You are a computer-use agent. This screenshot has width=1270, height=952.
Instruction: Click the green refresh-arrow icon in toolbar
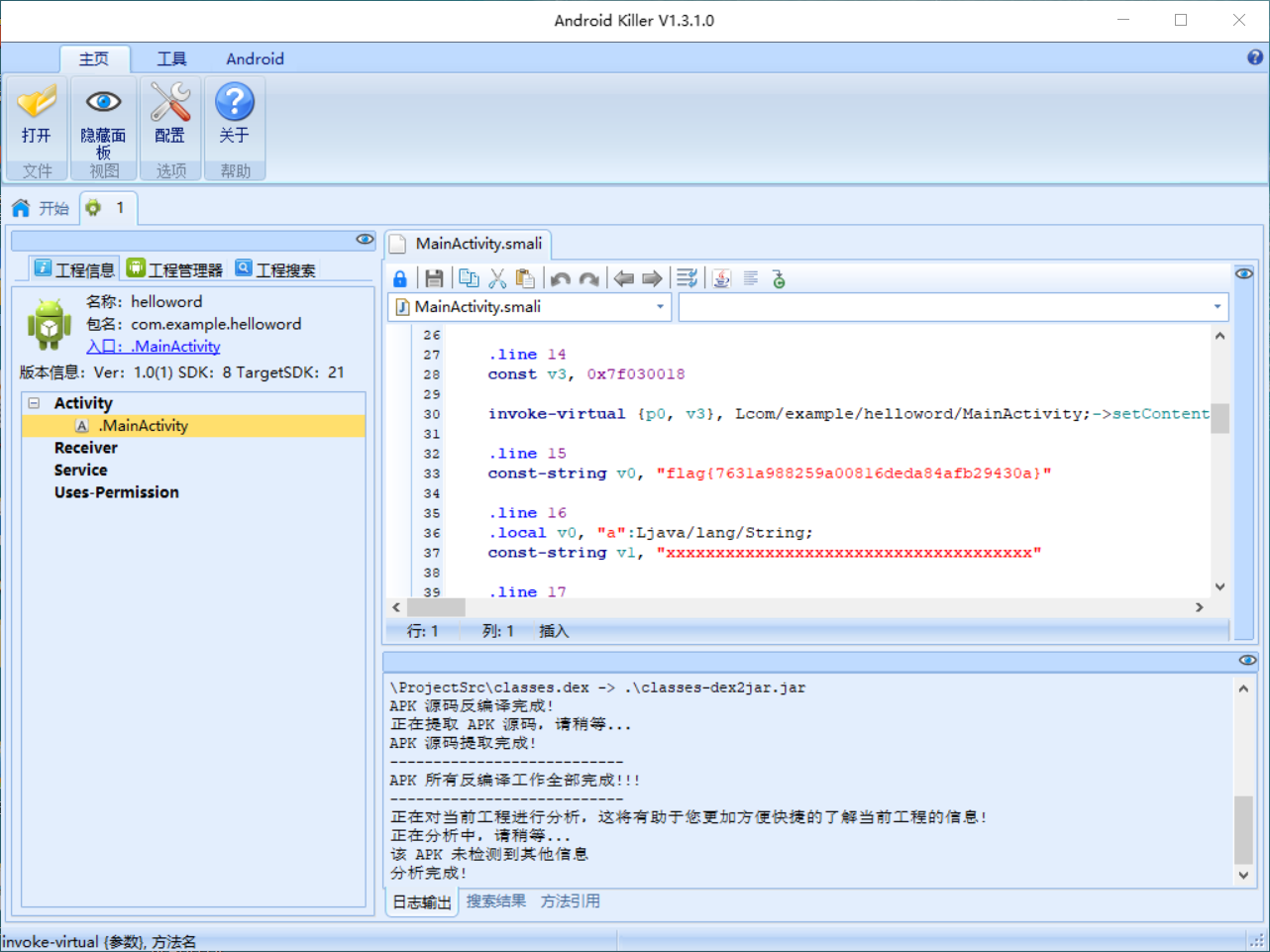[x=779, y=279]
